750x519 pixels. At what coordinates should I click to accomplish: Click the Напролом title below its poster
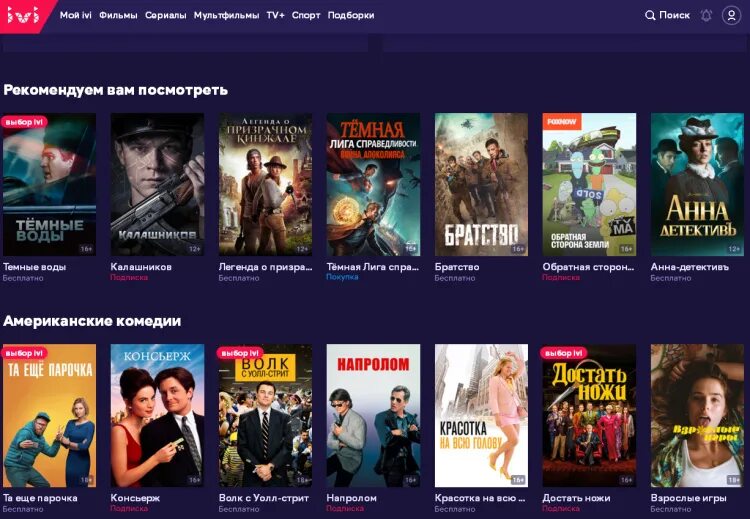click(352, 498)
